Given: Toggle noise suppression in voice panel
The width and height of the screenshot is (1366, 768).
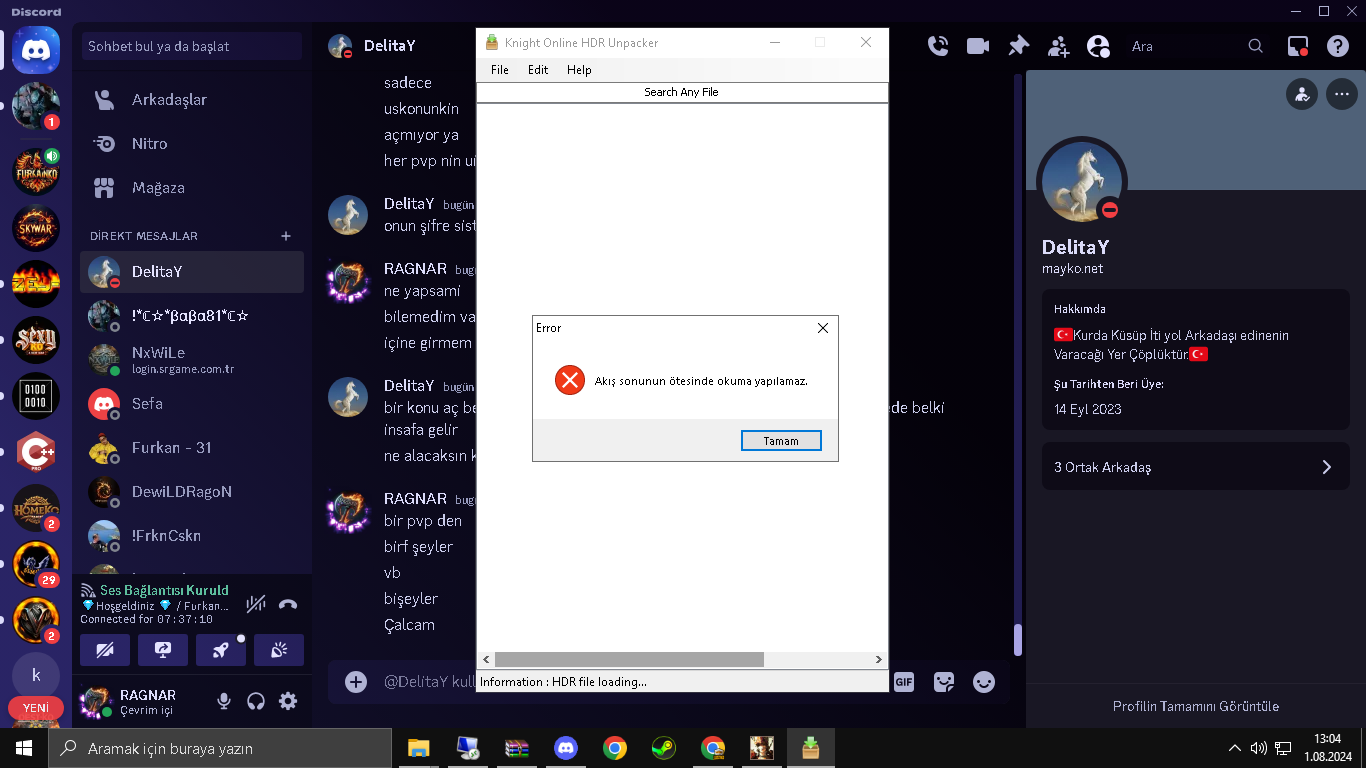Looking at the screenshot, I should tap(256, 603).
